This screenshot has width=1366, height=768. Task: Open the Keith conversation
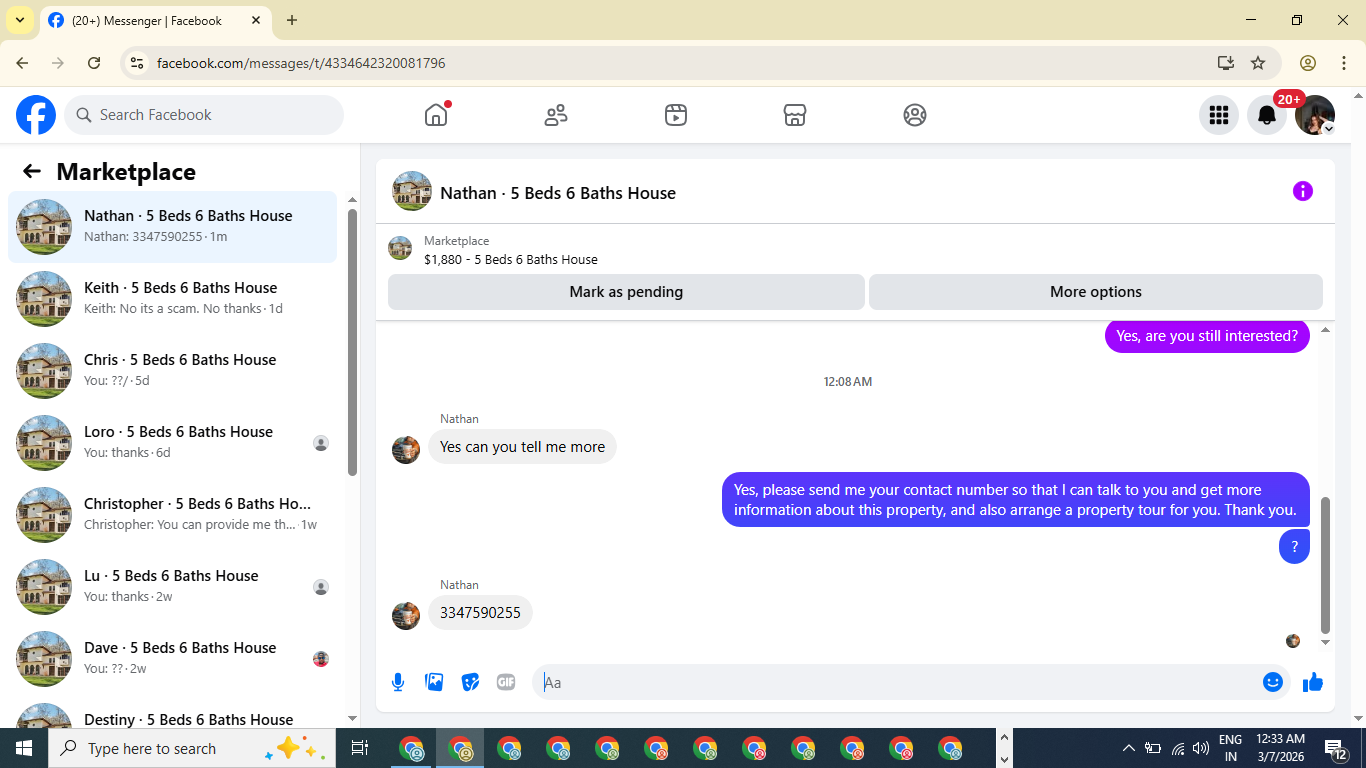172,299
